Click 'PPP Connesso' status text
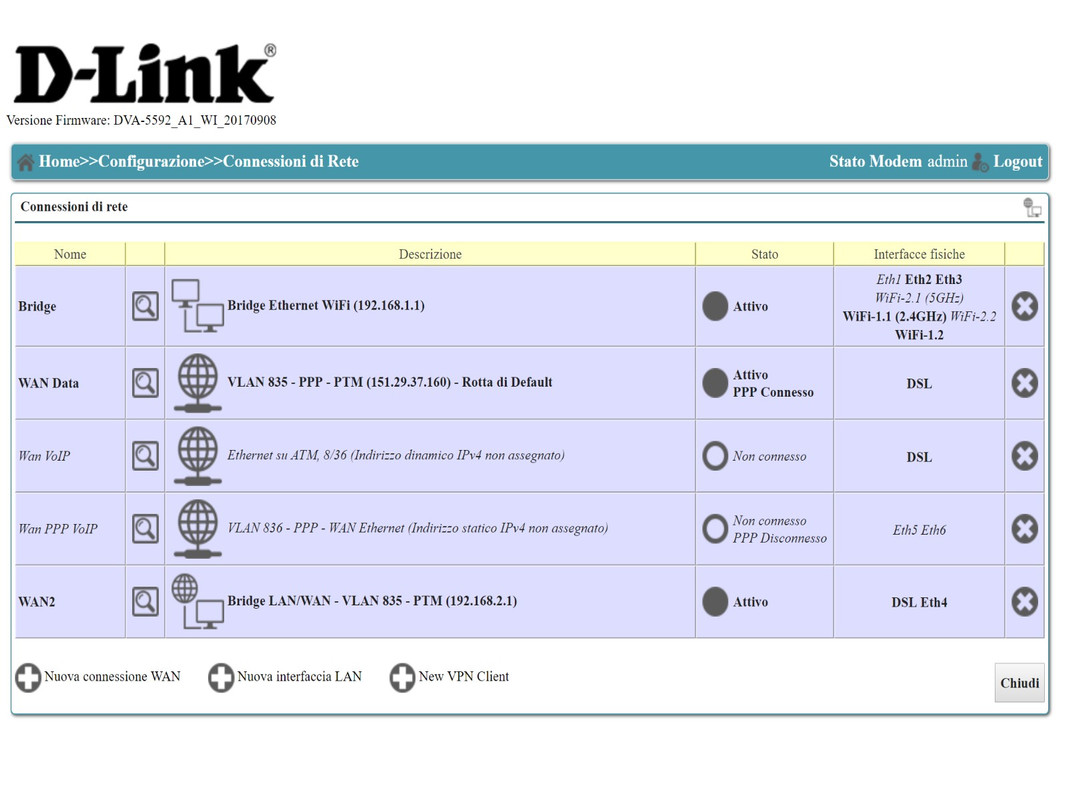The image size is (1067, 800). (773, 392)
